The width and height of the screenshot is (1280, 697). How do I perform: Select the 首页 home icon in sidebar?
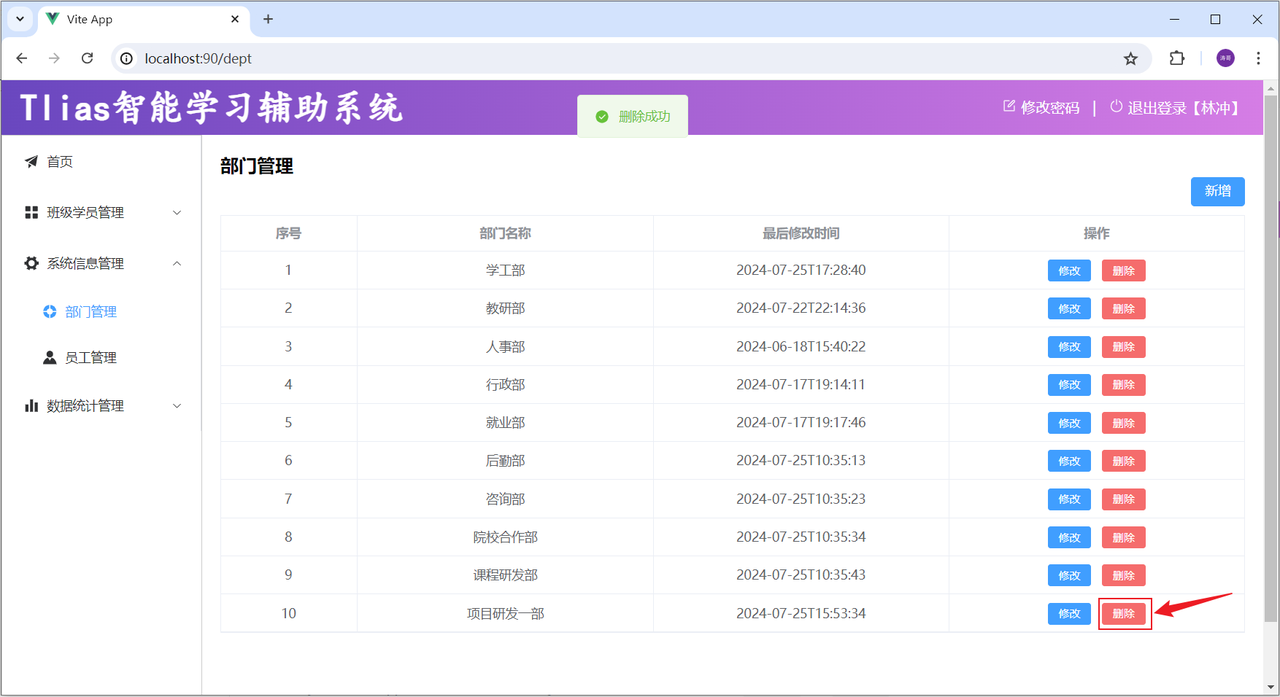pos(31,161)
